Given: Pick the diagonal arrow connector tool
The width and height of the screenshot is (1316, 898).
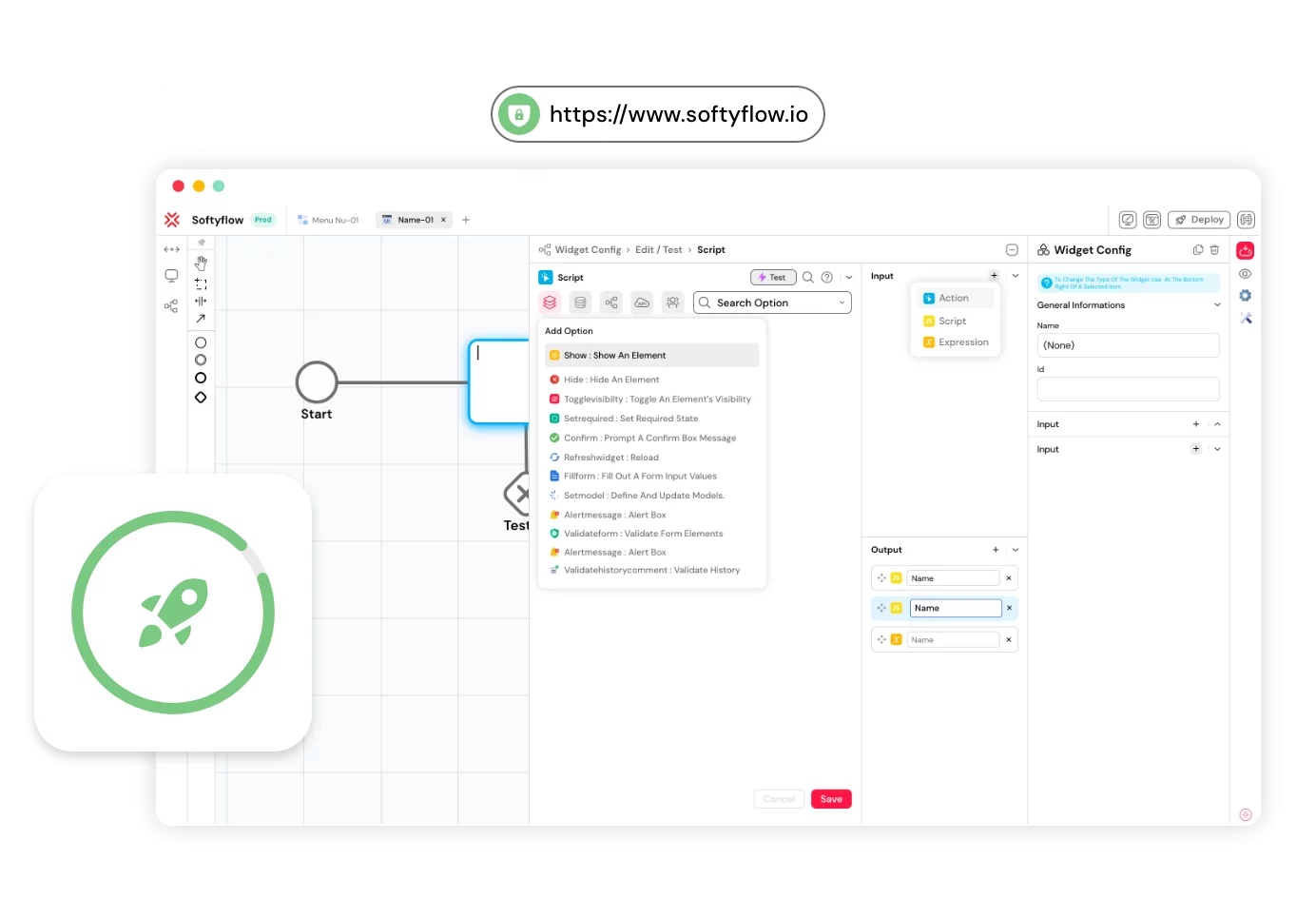Looking at the screenshot, I should pyautogui.click(x=201, y=319).
